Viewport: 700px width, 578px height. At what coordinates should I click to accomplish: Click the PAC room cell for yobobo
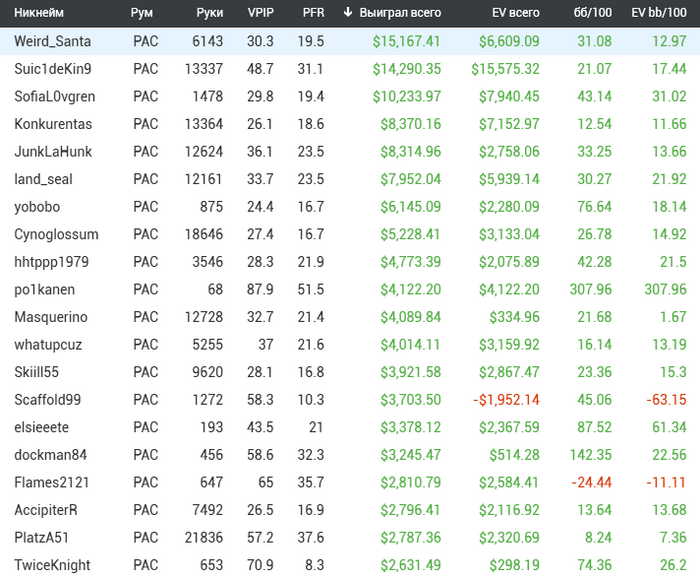coord(146,207)
